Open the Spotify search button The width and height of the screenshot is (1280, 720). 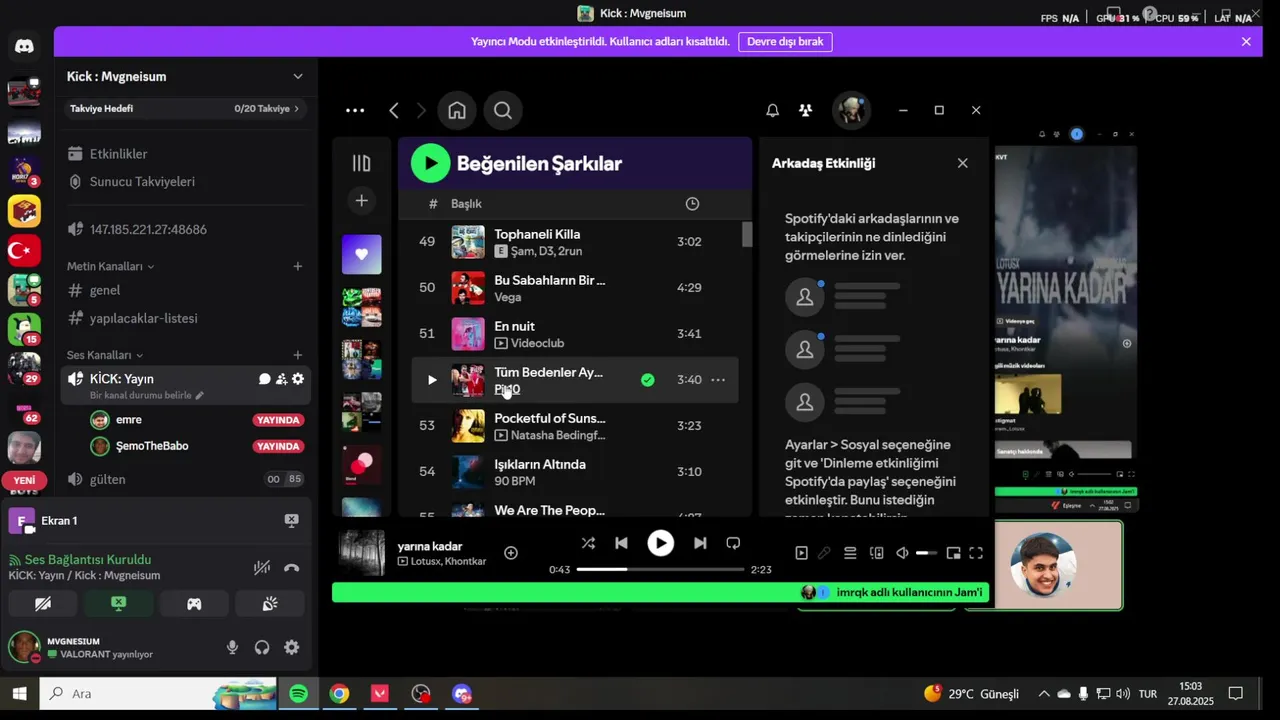pyautogui.click(x=503, y=111)
